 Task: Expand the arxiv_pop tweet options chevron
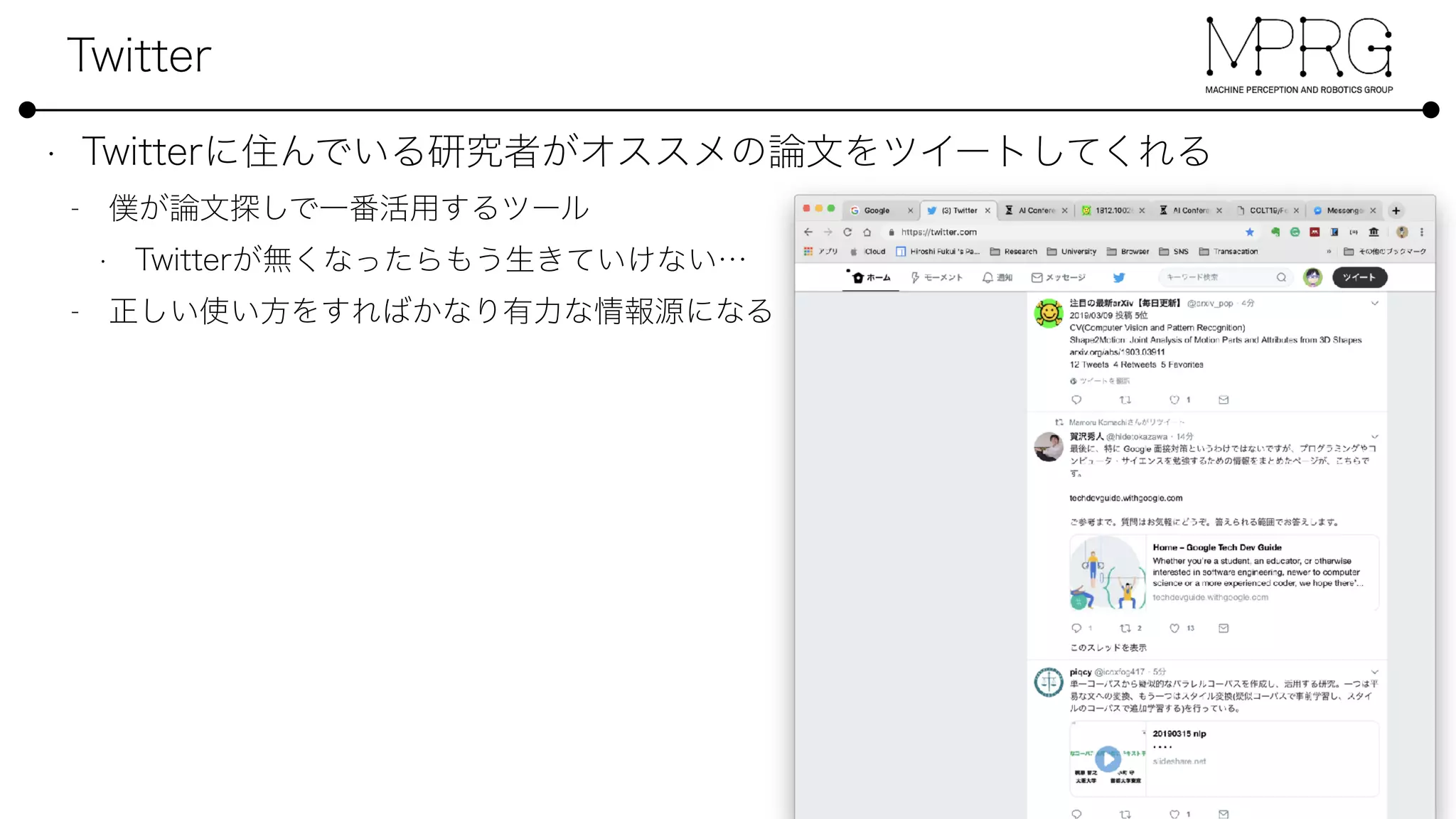(1375, 304)
